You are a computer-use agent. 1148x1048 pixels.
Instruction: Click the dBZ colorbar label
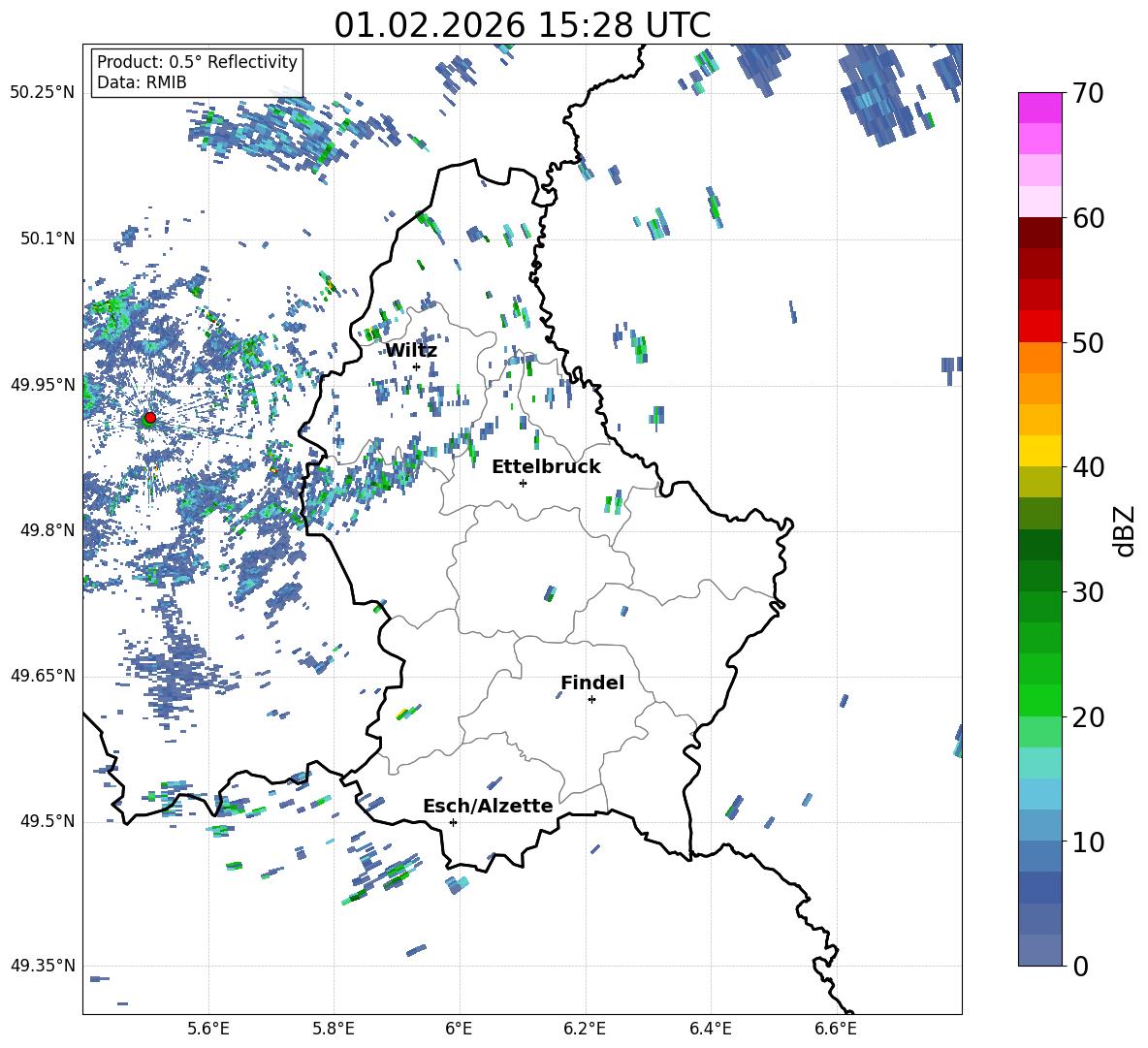coord(1124,530)
